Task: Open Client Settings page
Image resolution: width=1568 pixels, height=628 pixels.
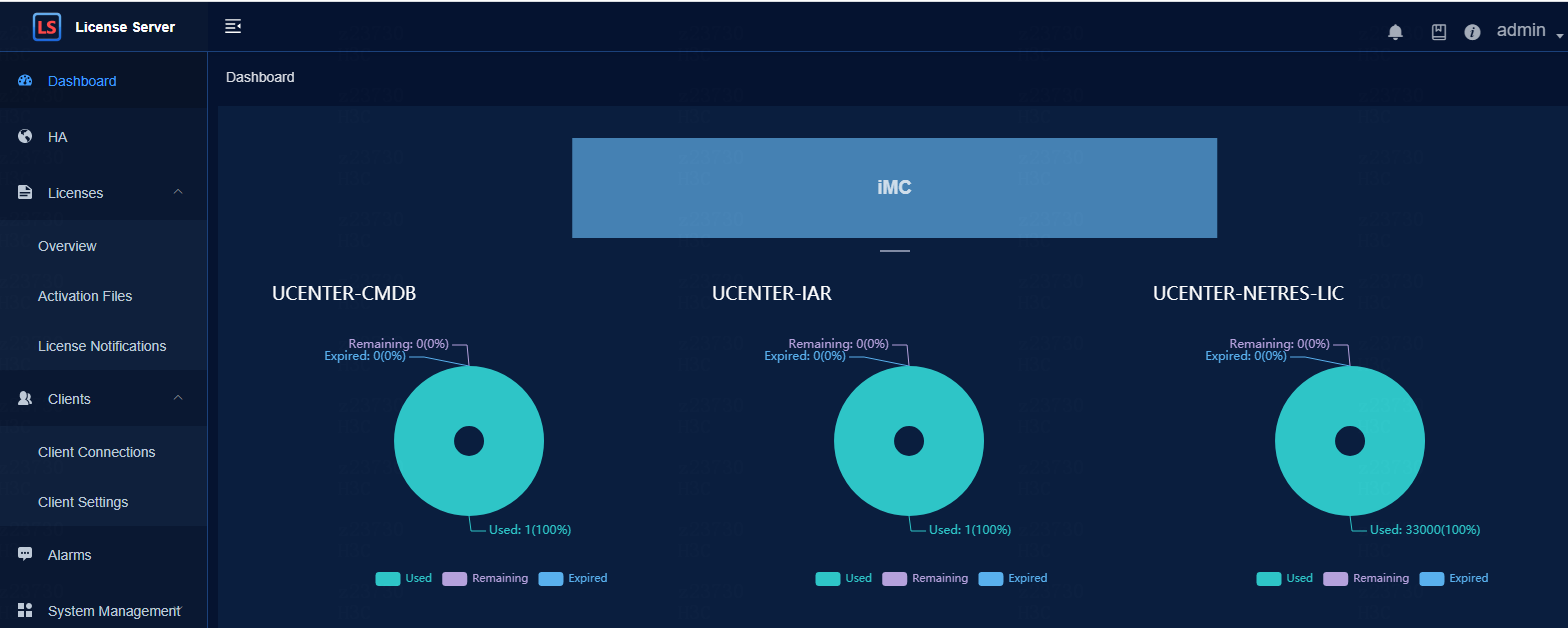Action: coord(104,502)
